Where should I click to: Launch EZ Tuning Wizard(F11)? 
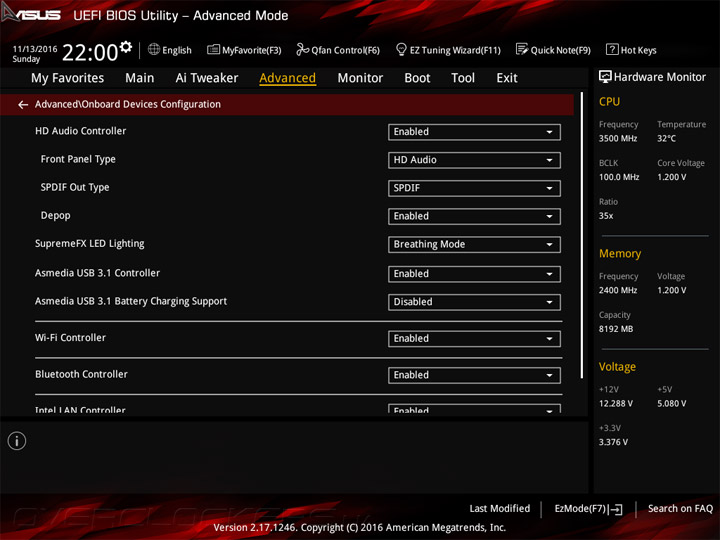455,50
